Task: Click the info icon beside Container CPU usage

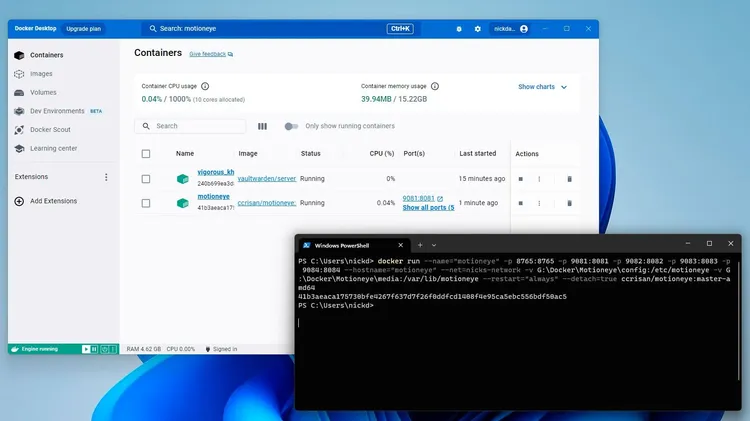Action: pyautogui.click(x=205, y=86)
